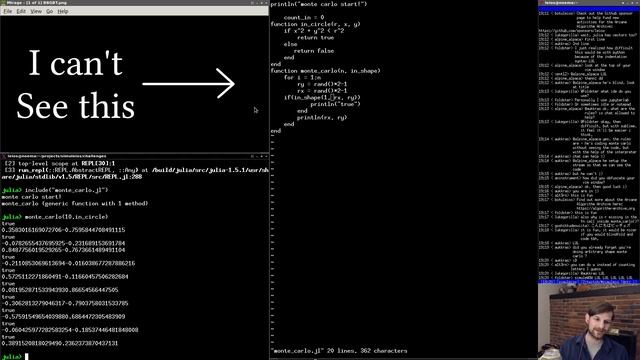Image resolution: width=640 pixels, height=360 pixels.
Task: Click the println("true") line in editor
Action: 336,104
